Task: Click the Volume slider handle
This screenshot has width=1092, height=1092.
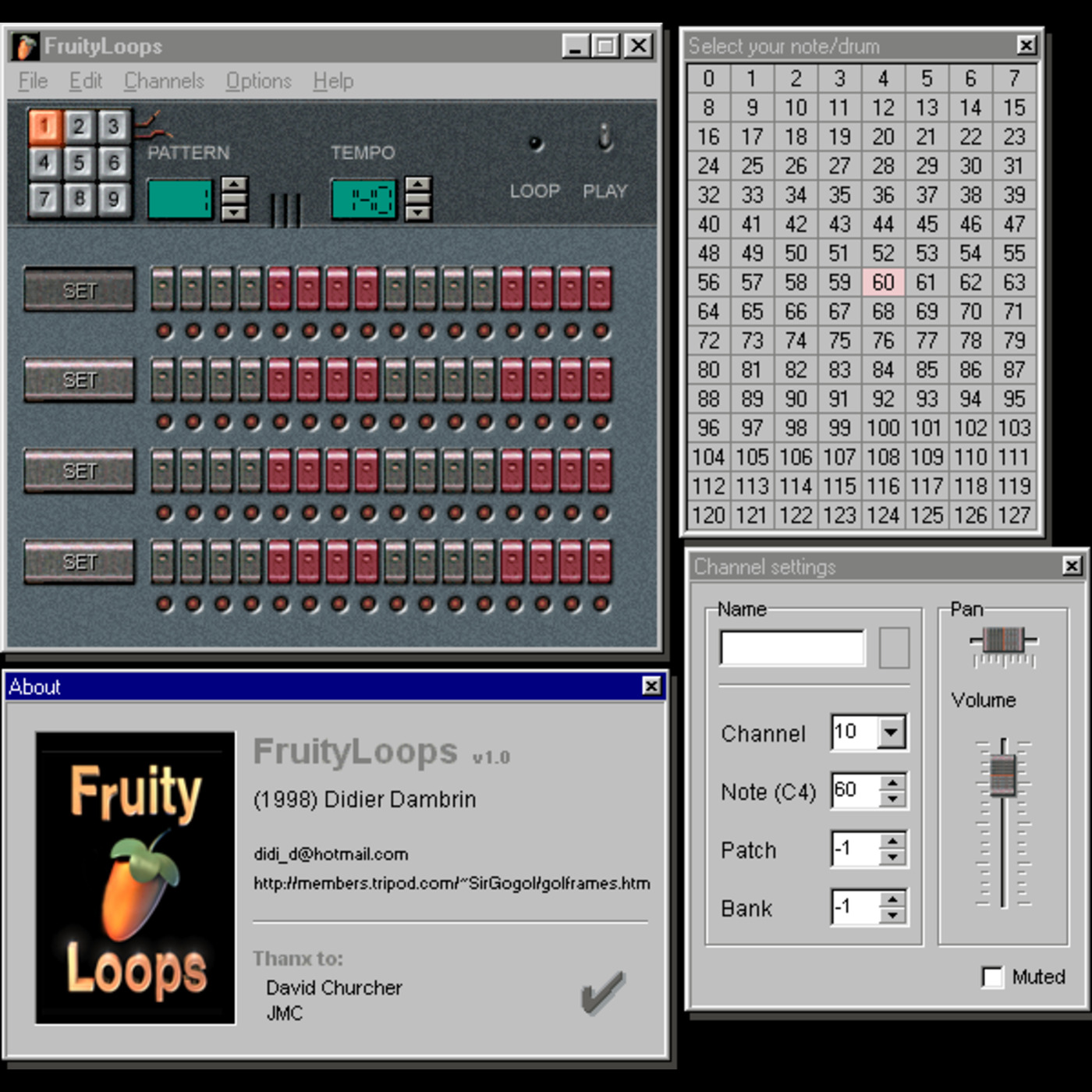Action: (x=1003, y=775)
